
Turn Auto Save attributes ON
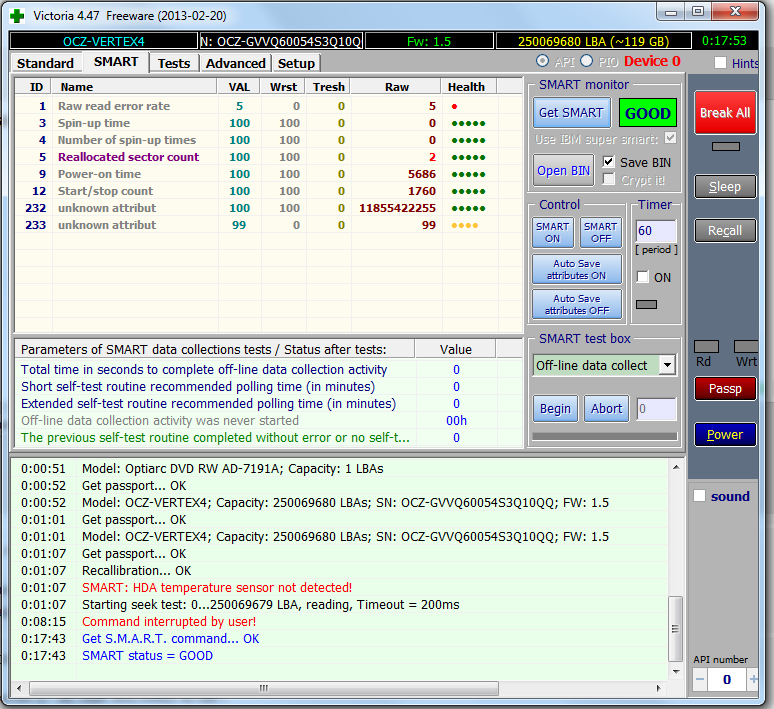577,269
